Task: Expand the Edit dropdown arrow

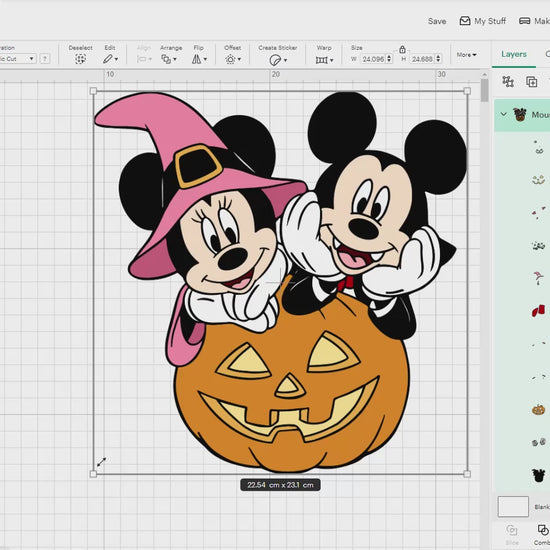Action: [x=116, y=60]
